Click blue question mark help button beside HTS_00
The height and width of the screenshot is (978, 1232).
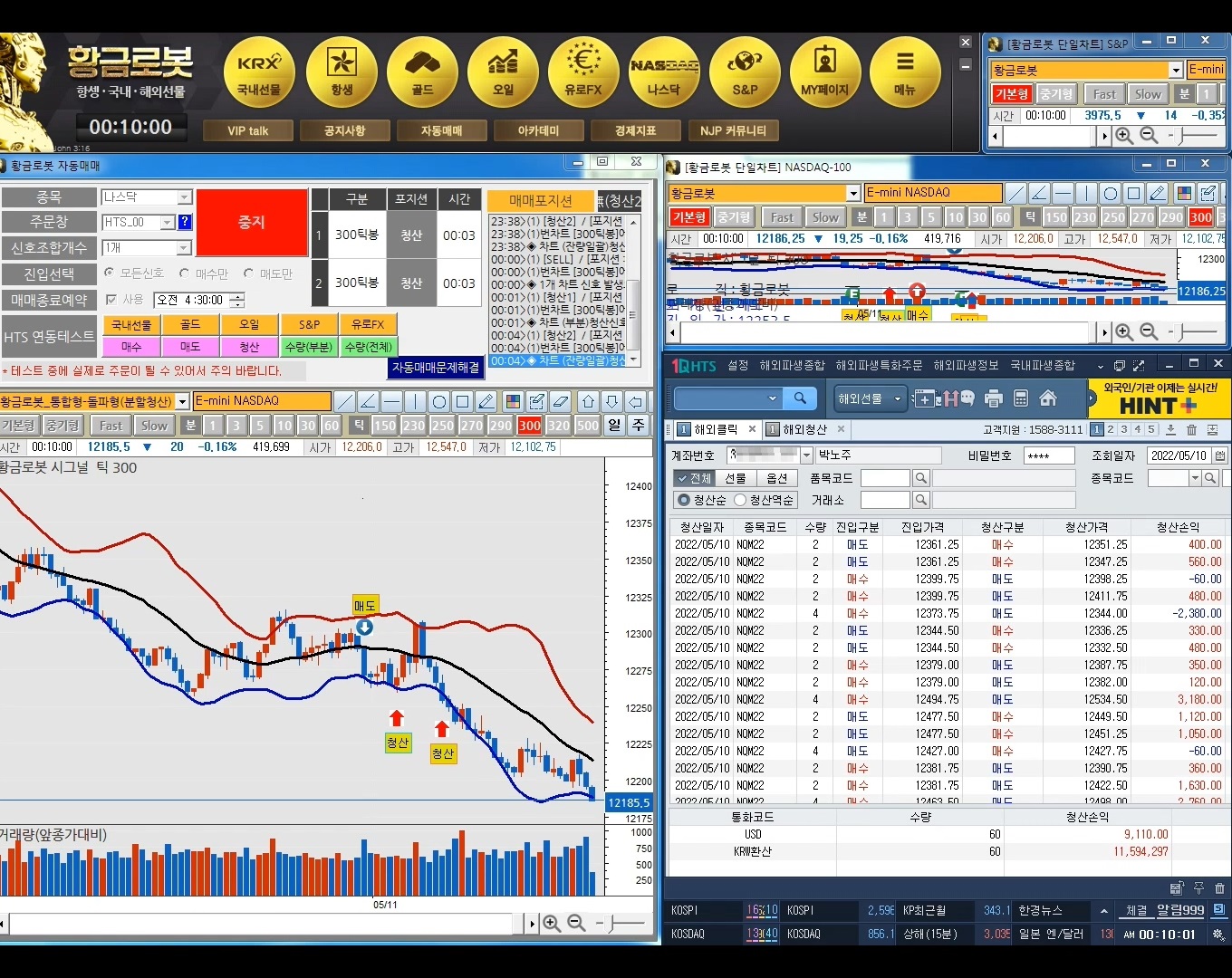click(x=185, y=222)
